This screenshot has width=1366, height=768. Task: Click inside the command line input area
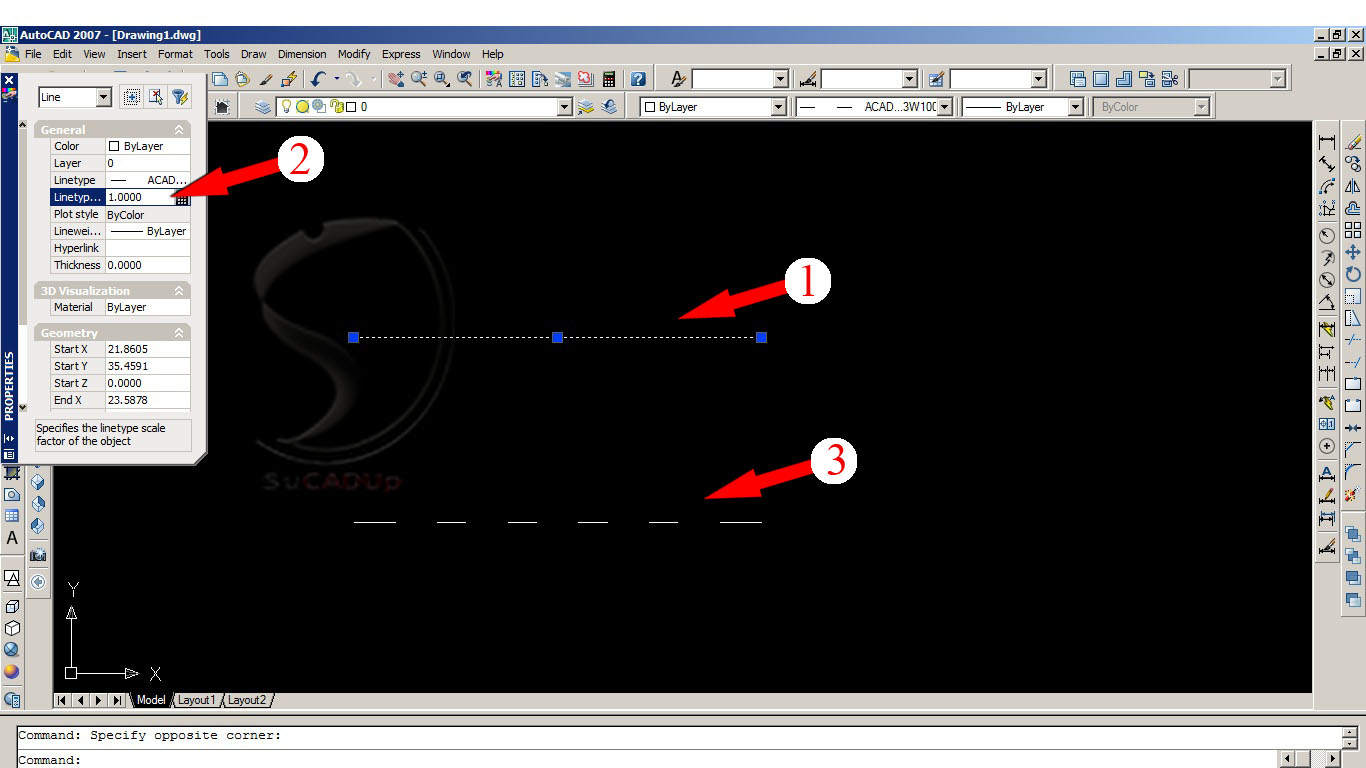[400, 760]
